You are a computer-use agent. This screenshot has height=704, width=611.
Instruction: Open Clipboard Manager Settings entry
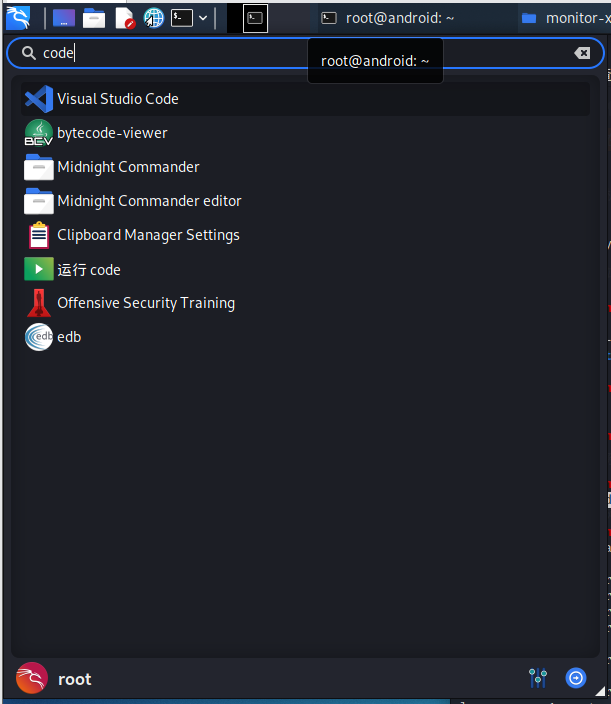pos(305,235)
